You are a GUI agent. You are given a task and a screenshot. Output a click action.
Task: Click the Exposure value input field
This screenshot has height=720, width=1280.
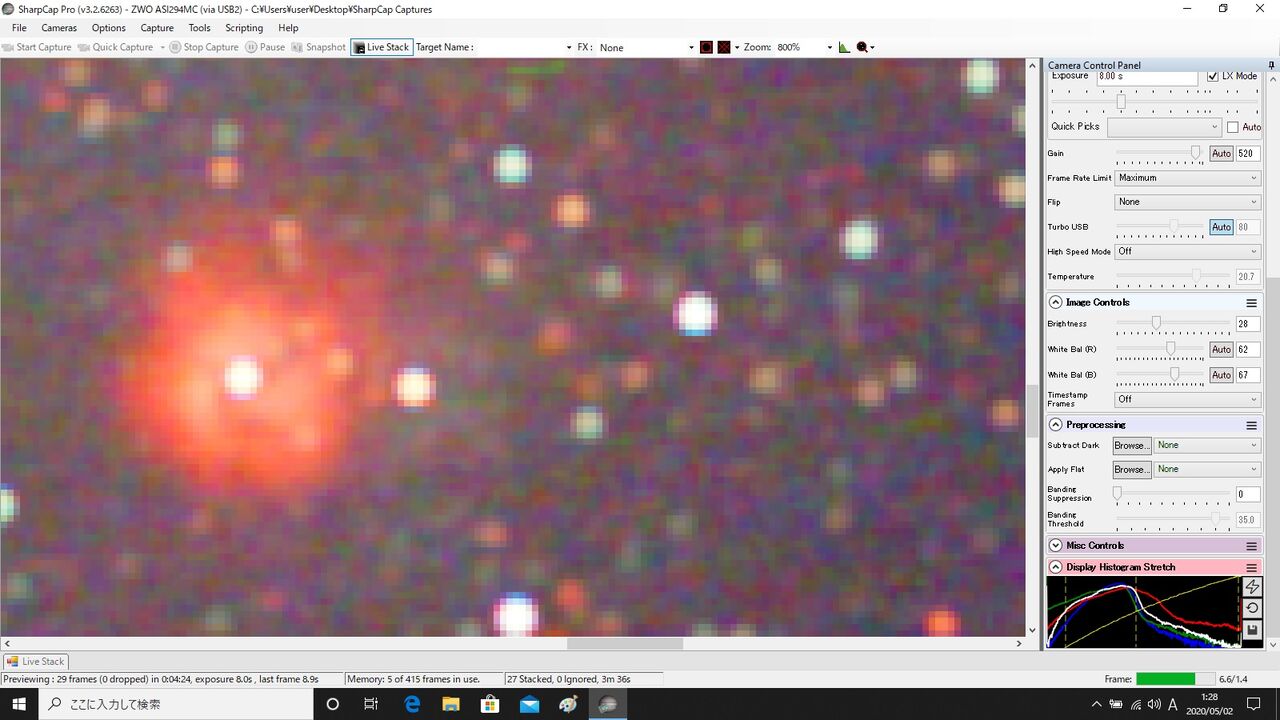click(1146, 76)
